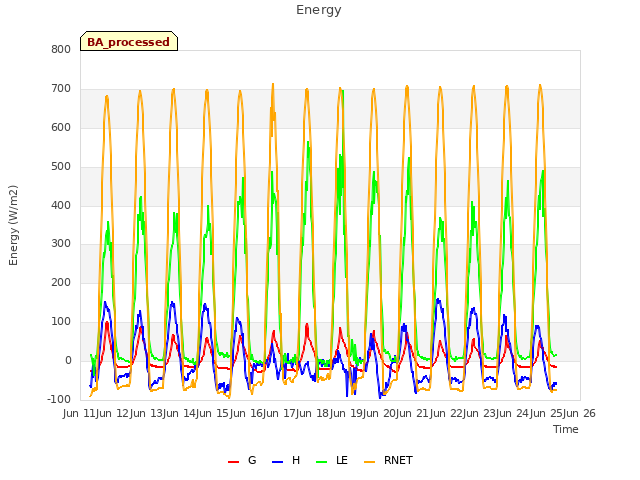Screen dimensions: 640x480
Task: Click the Energy chart title
Action: 319,10
